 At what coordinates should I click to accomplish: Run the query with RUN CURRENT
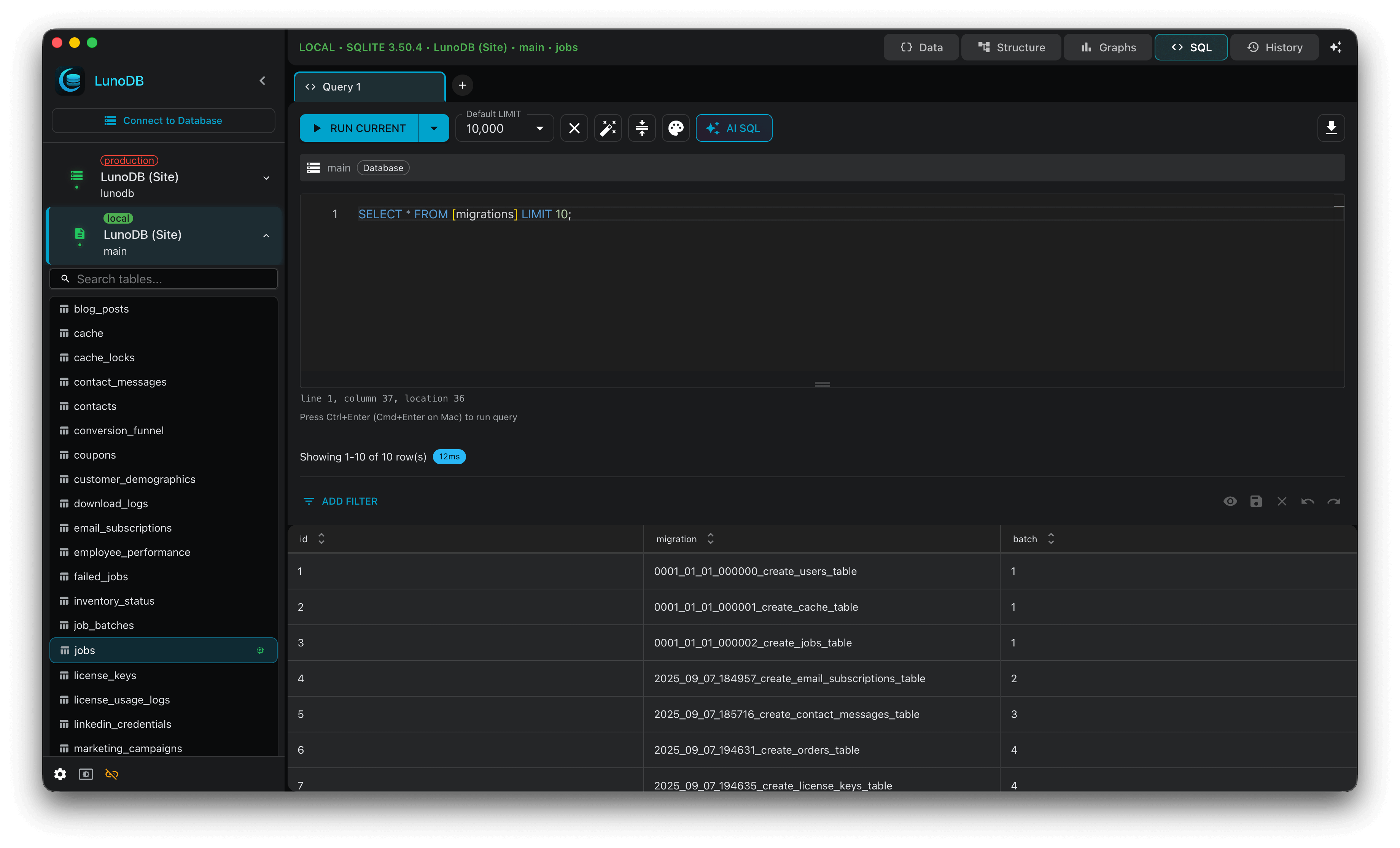pyautogui.click(x=359, y=129)
